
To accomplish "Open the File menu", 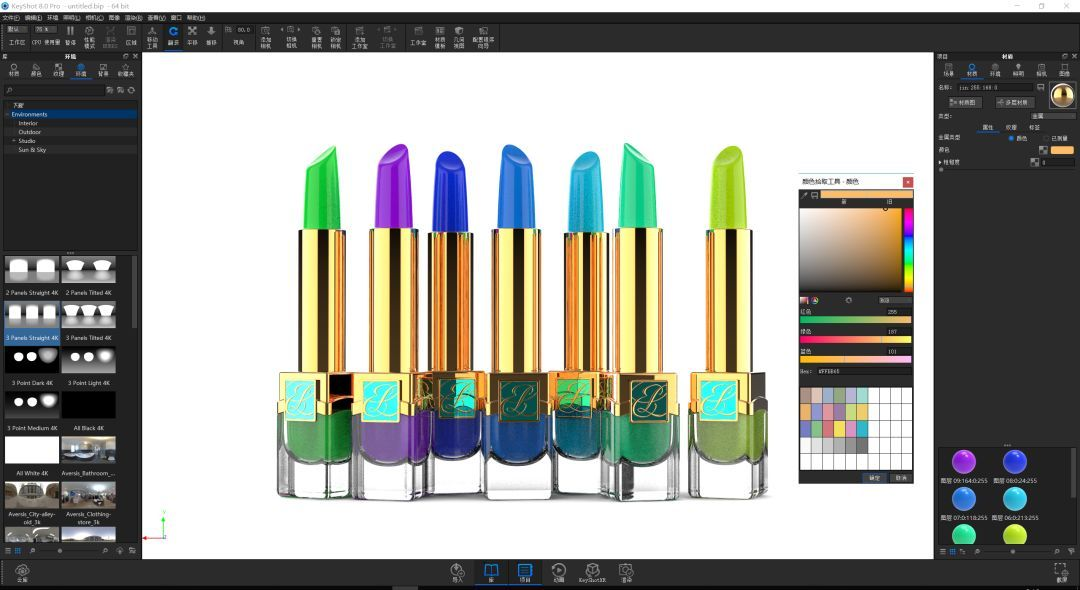I will 11,17.
